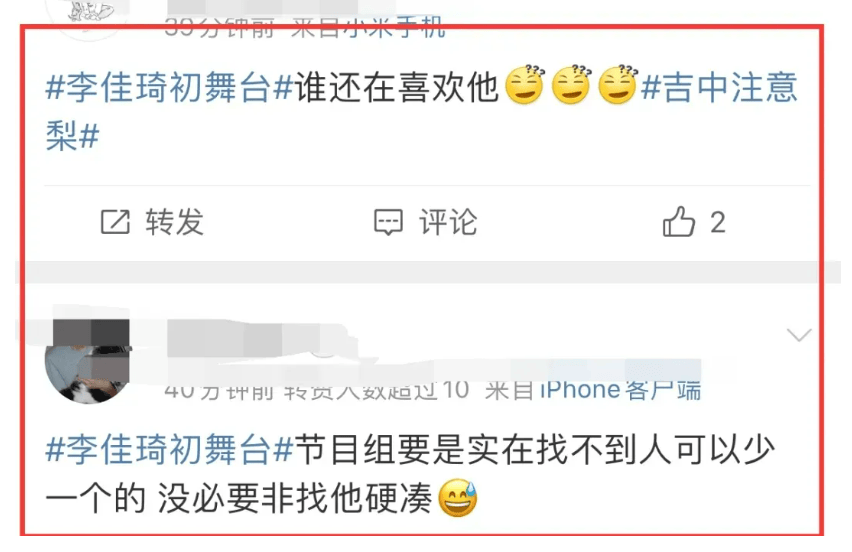Open the post text 节目组要是实在找不到人

[484, 450]
